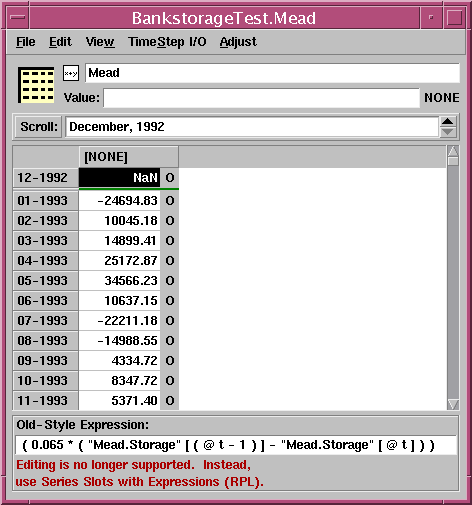The image size is (472, 505).
Task: Click the small x+y expression icon
Action: pos(71,73)
